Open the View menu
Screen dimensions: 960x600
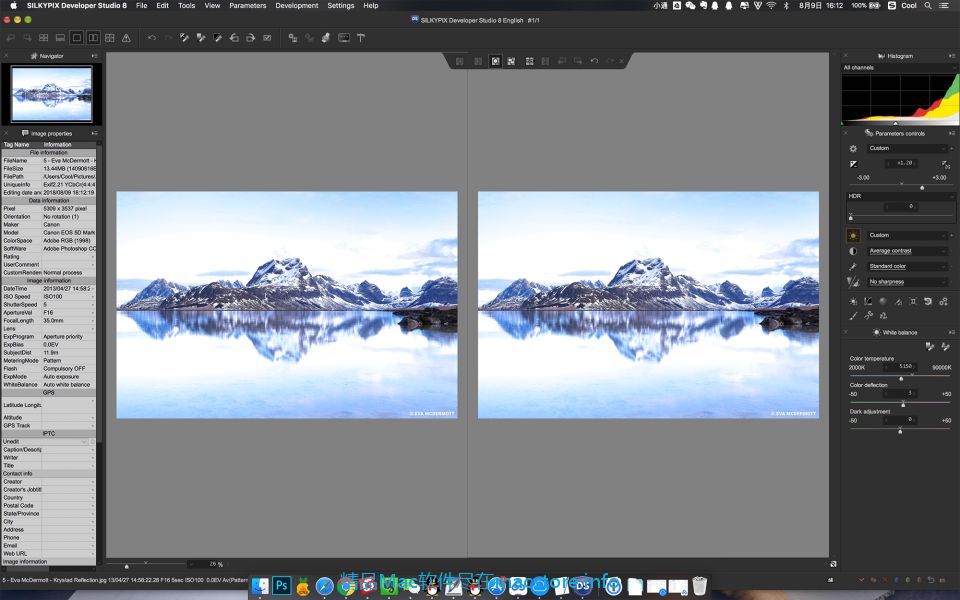(212, 6)
